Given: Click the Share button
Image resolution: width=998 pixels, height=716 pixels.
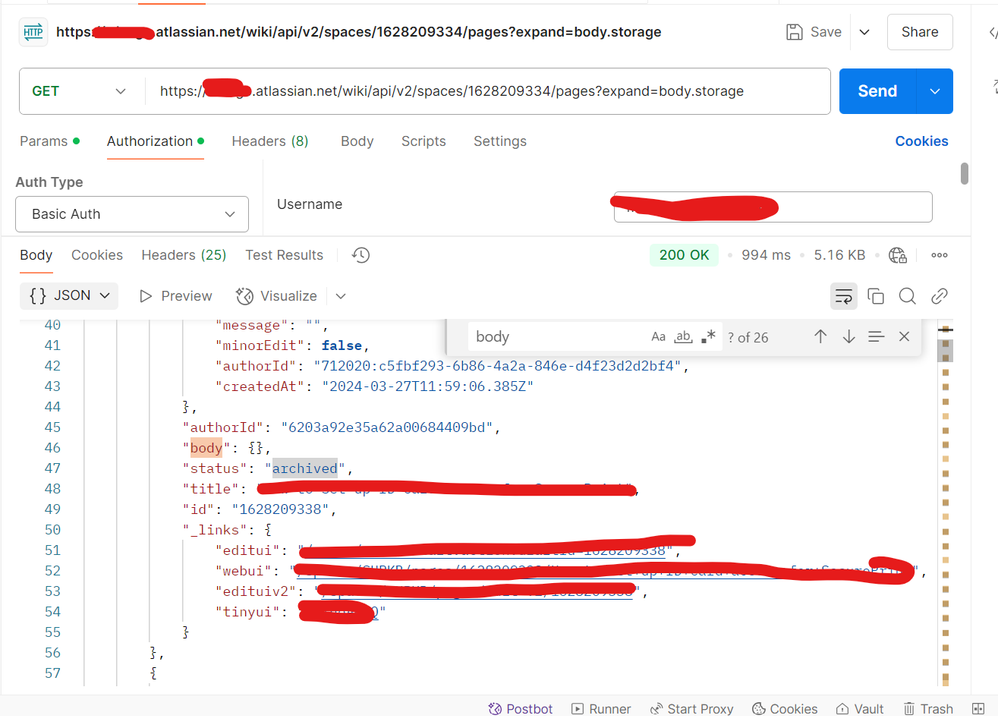Looking at the screenshot, I should pyautogui.click(x=920, y=32).
